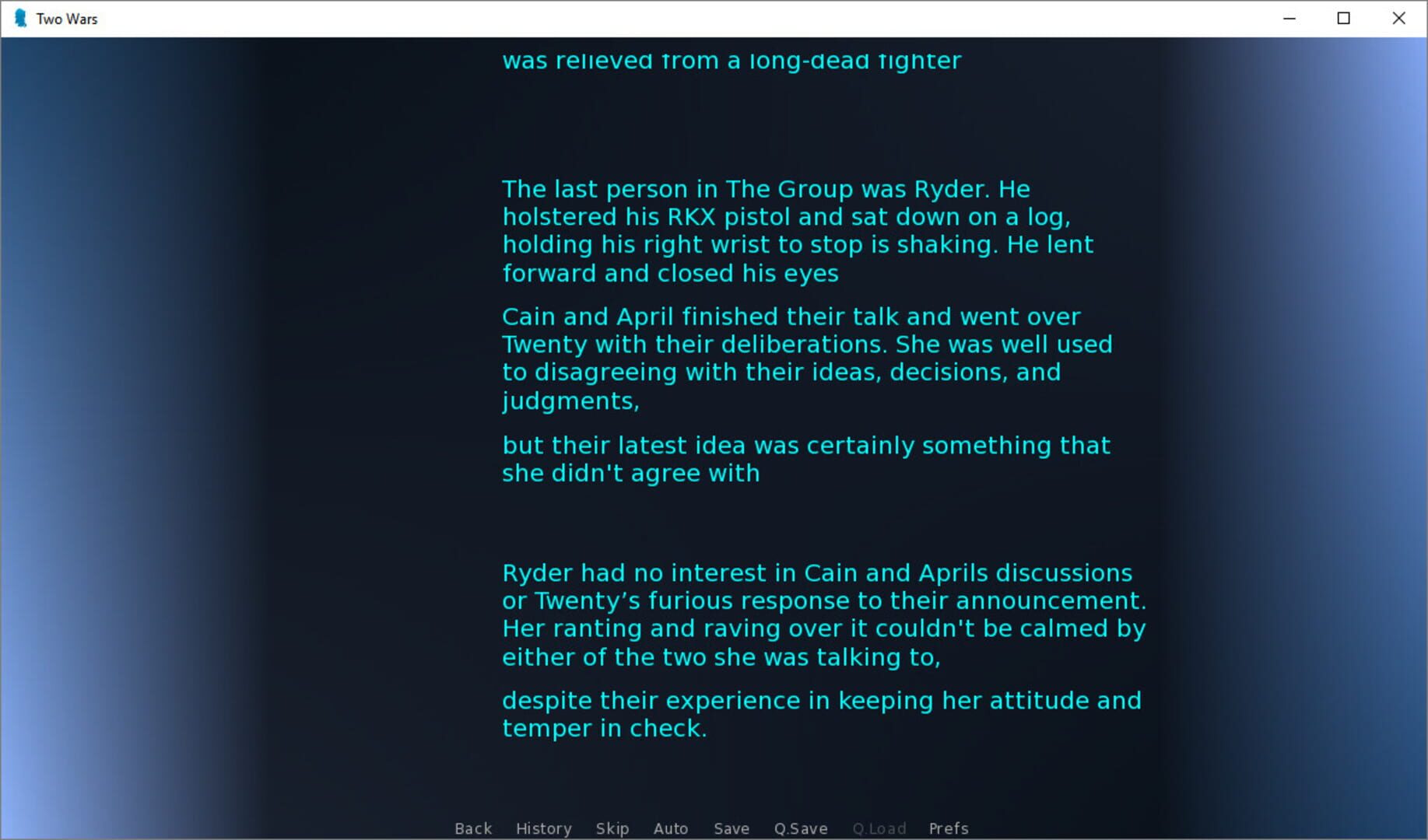Viewport: 1428px width, 840px height.
Task: Open the History log
Action: tap(543, 828)
